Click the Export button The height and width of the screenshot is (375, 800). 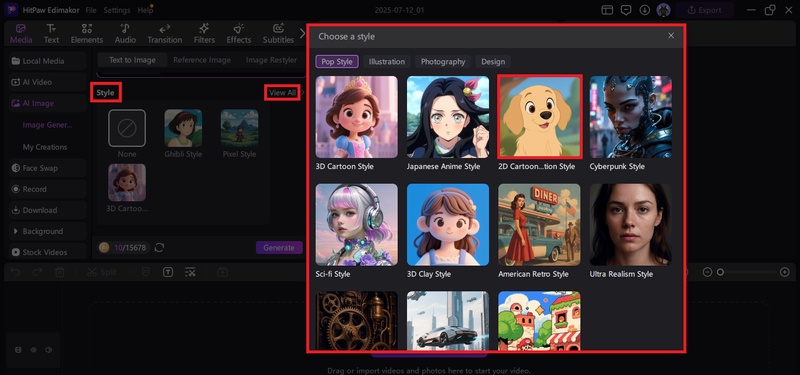(x=704, y=10)
